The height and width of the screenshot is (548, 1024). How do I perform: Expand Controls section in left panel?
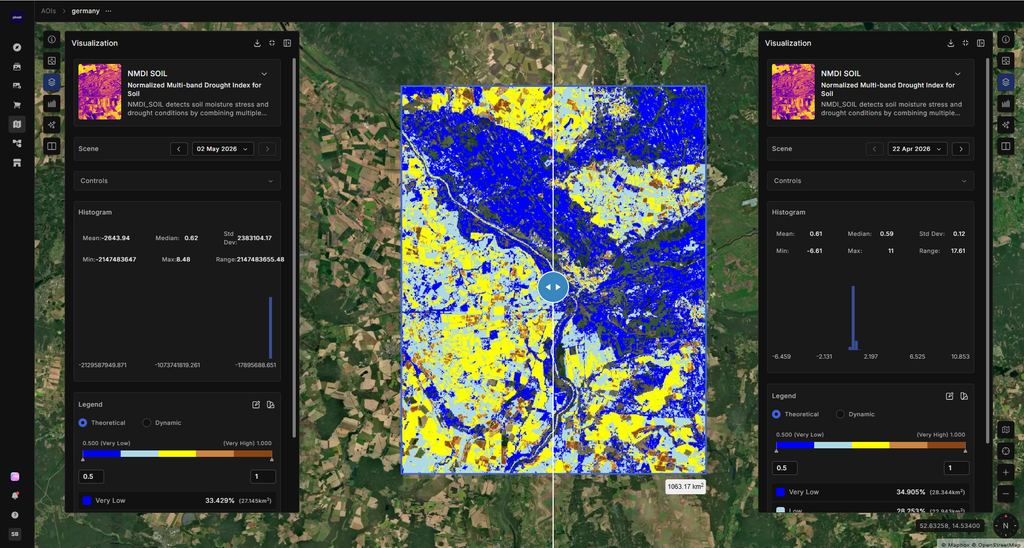177,181
